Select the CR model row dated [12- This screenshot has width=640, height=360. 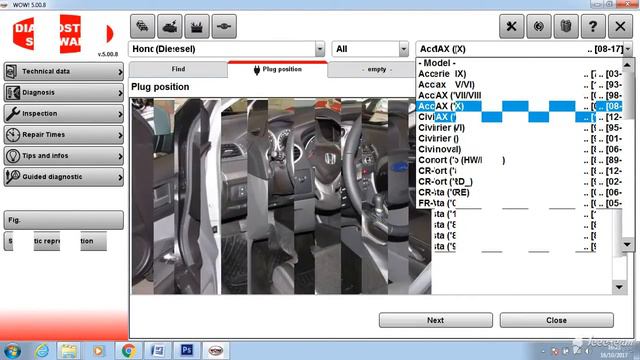(519, 171)
